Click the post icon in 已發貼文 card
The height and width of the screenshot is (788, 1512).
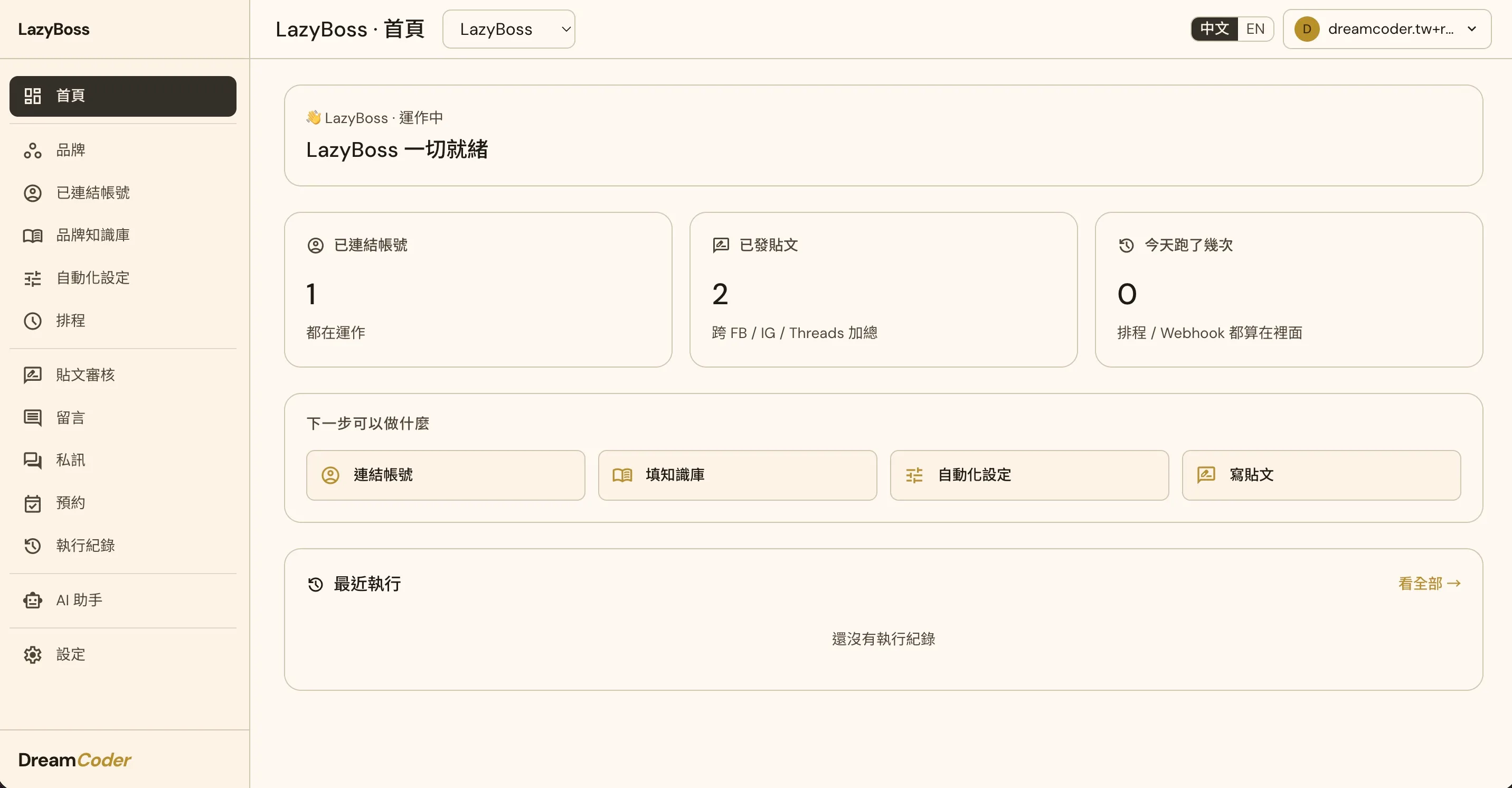tap(721, 246)
